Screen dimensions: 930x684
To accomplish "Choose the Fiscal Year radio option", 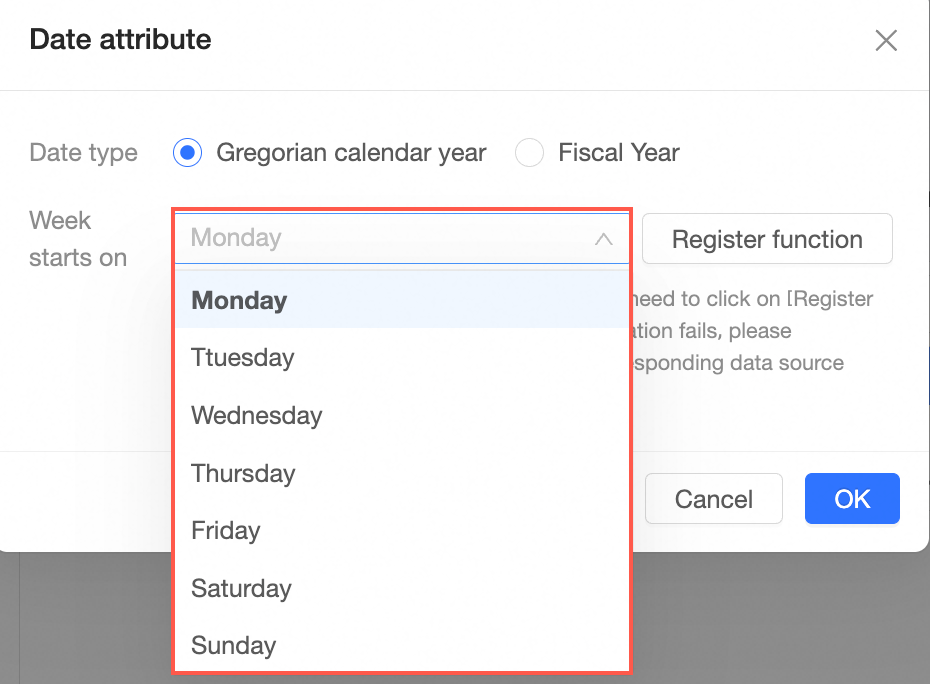I will 529,153.
